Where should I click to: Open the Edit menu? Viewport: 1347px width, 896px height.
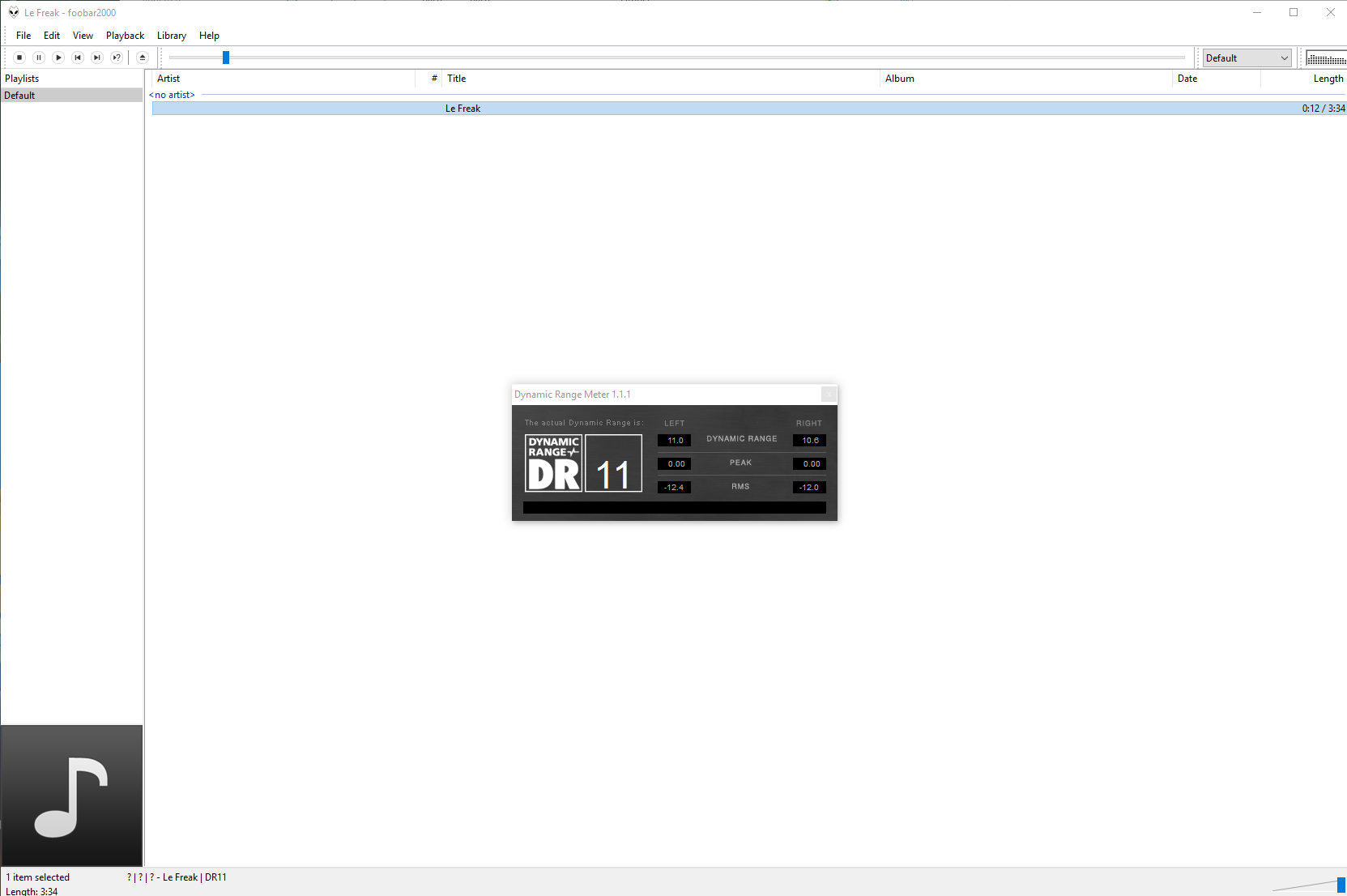(52, 36)
